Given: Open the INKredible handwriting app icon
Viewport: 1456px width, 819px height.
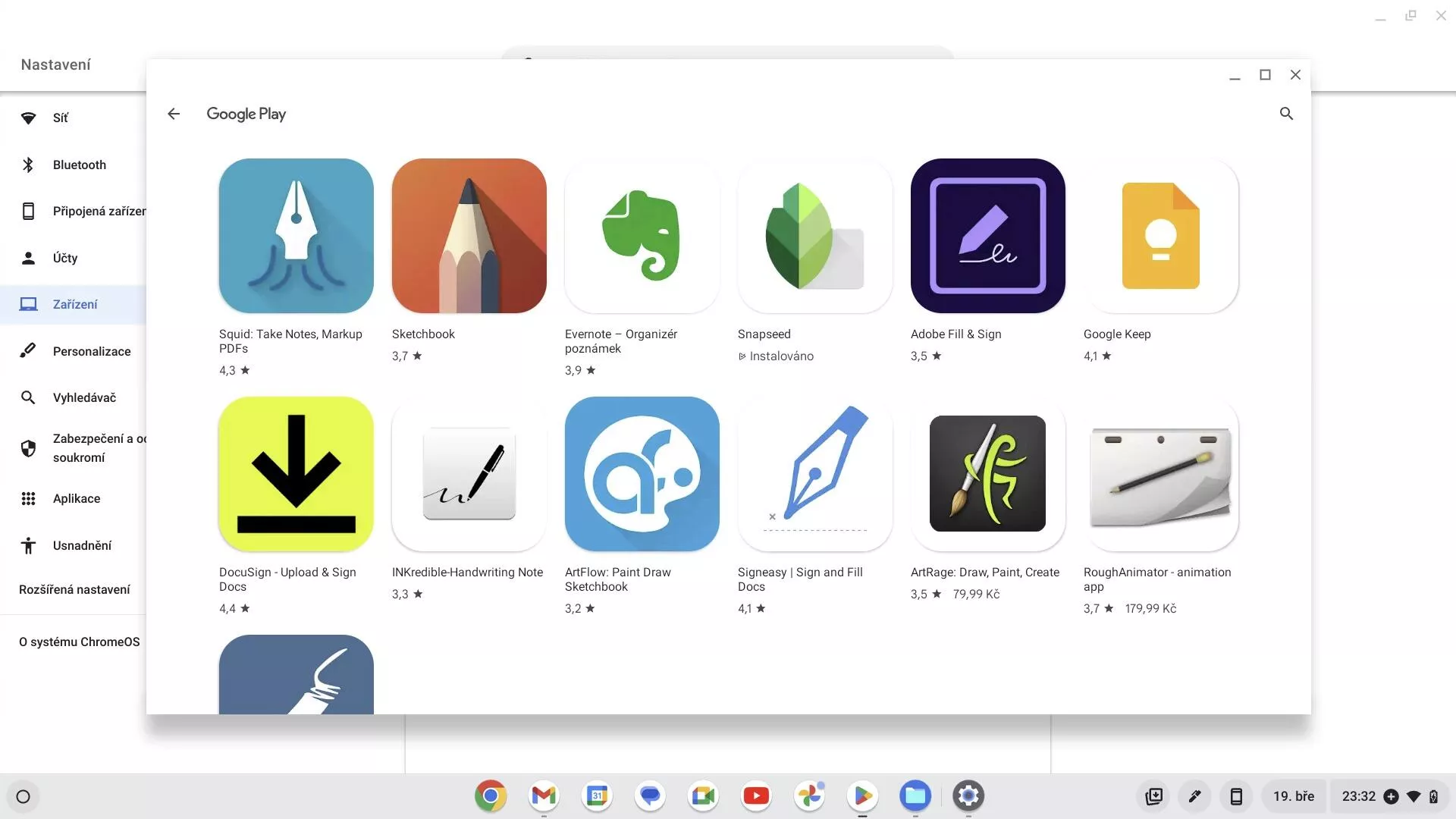Looking at the screenshot, I should coord(469,474).
